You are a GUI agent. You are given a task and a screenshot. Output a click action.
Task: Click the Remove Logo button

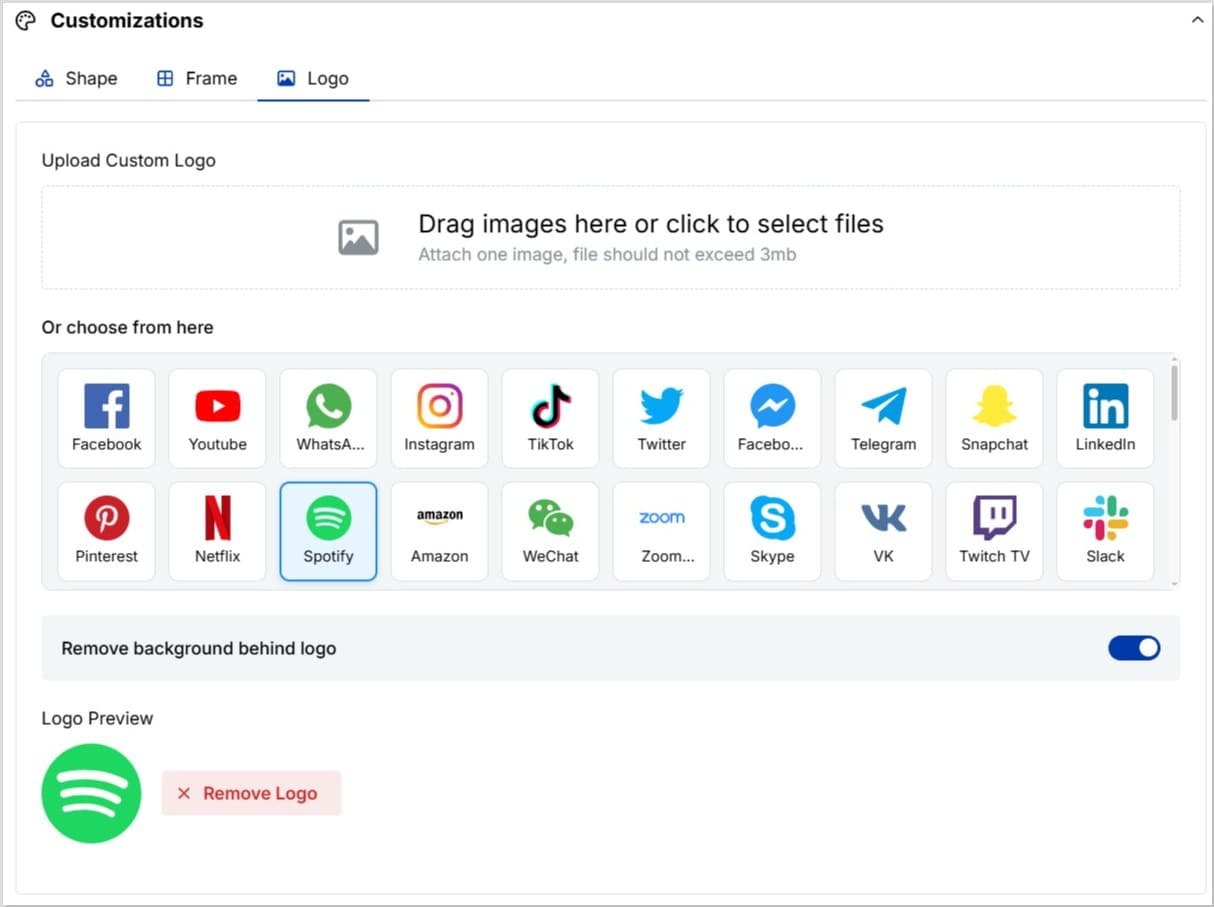pyautogui.click(x=252, y=793)
